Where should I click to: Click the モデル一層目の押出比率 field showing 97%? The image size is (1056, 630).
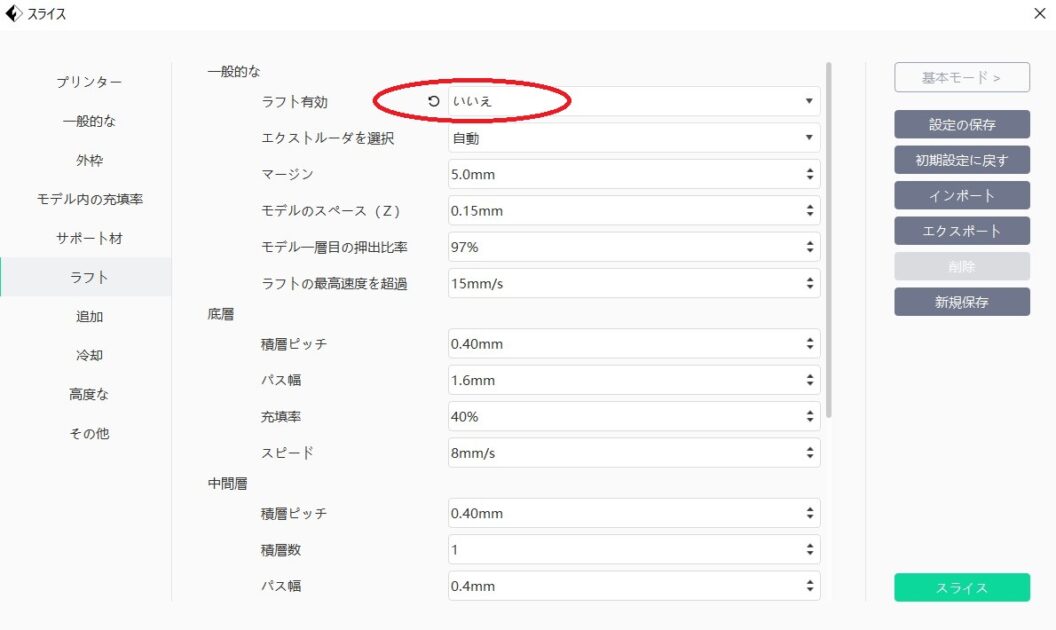[634, 247]
